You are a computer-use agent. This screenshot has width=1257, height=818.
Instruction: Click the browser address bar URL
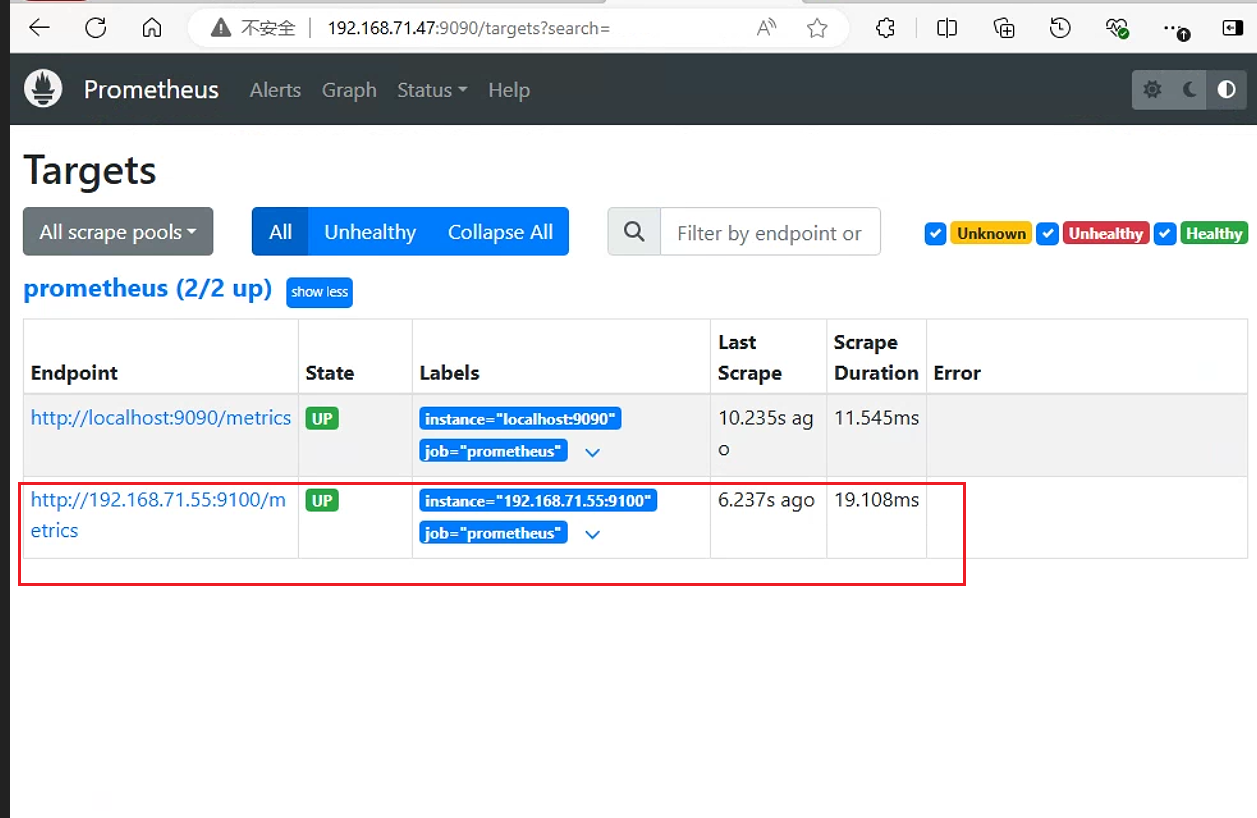pyautogui.click(x=468, y=28)
